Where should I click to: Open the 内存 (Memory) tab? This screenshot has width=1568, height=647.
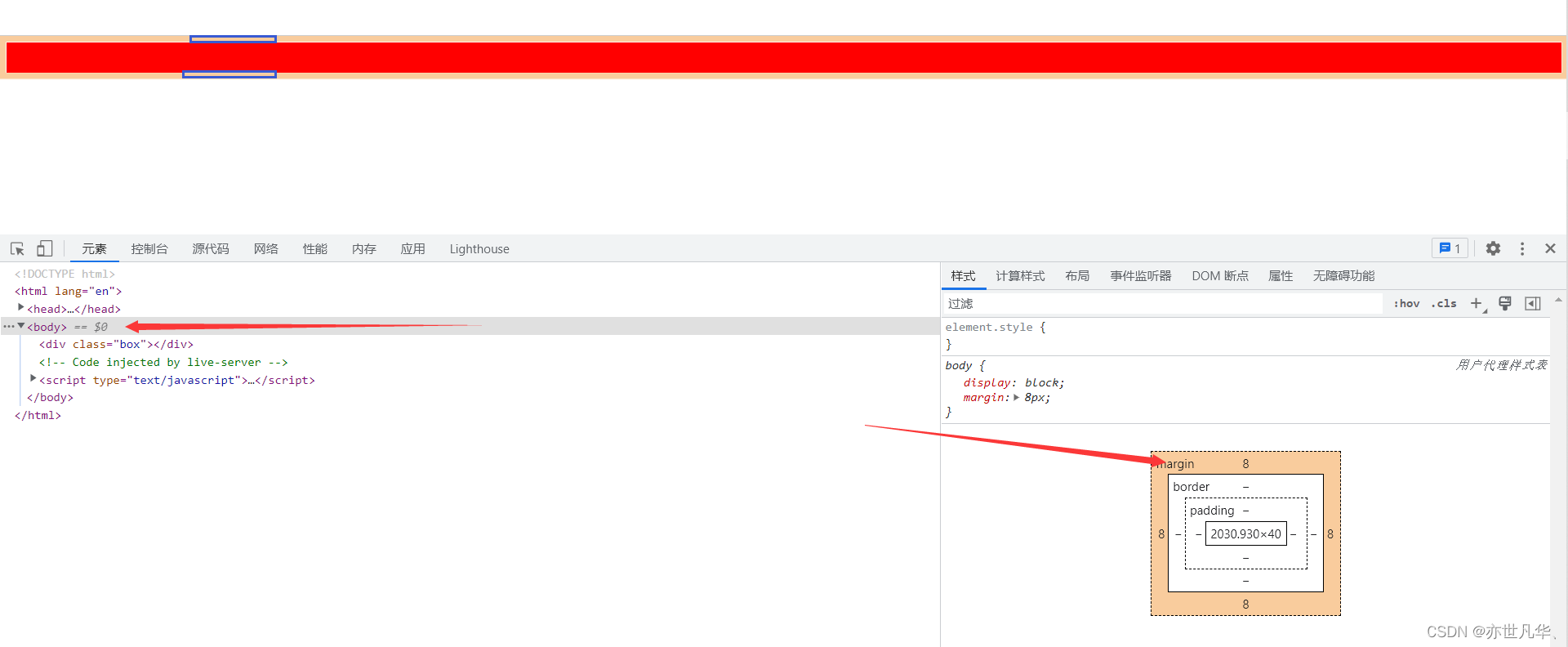(364, 249)
